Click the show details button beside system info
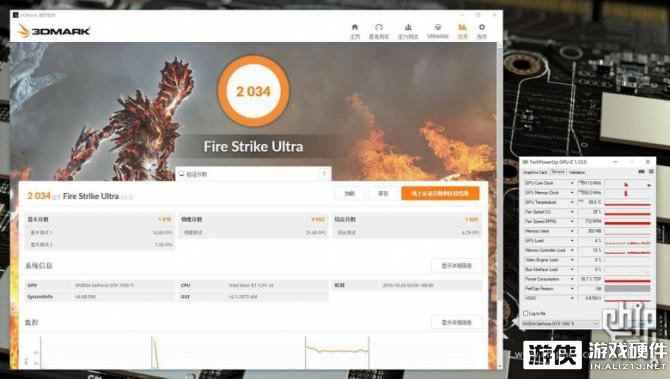The height and width of the screenshot is (379, 670). [456, 266]
